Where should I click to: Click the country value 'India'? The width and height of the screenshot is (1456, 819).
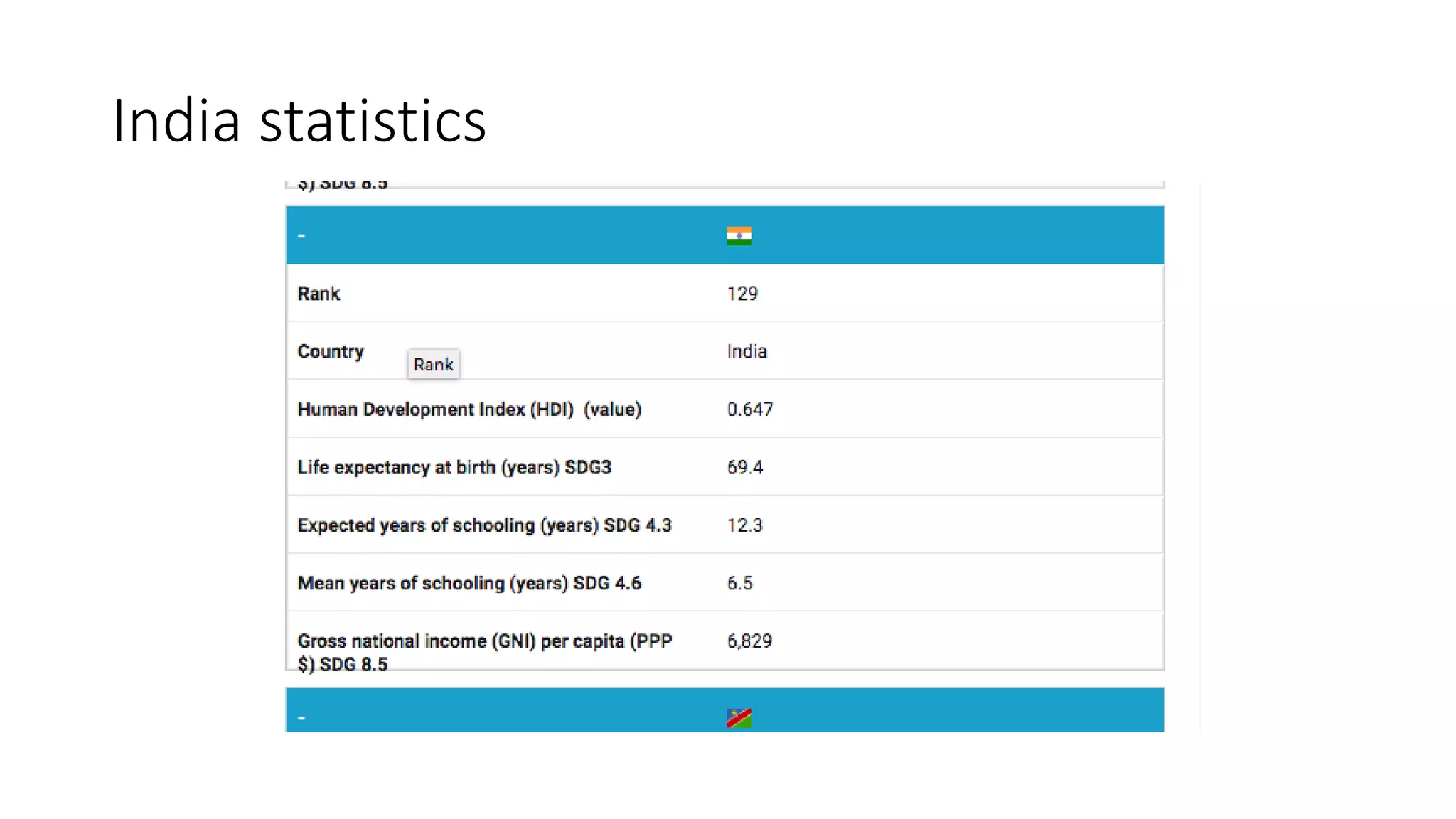tap(746, 351)
